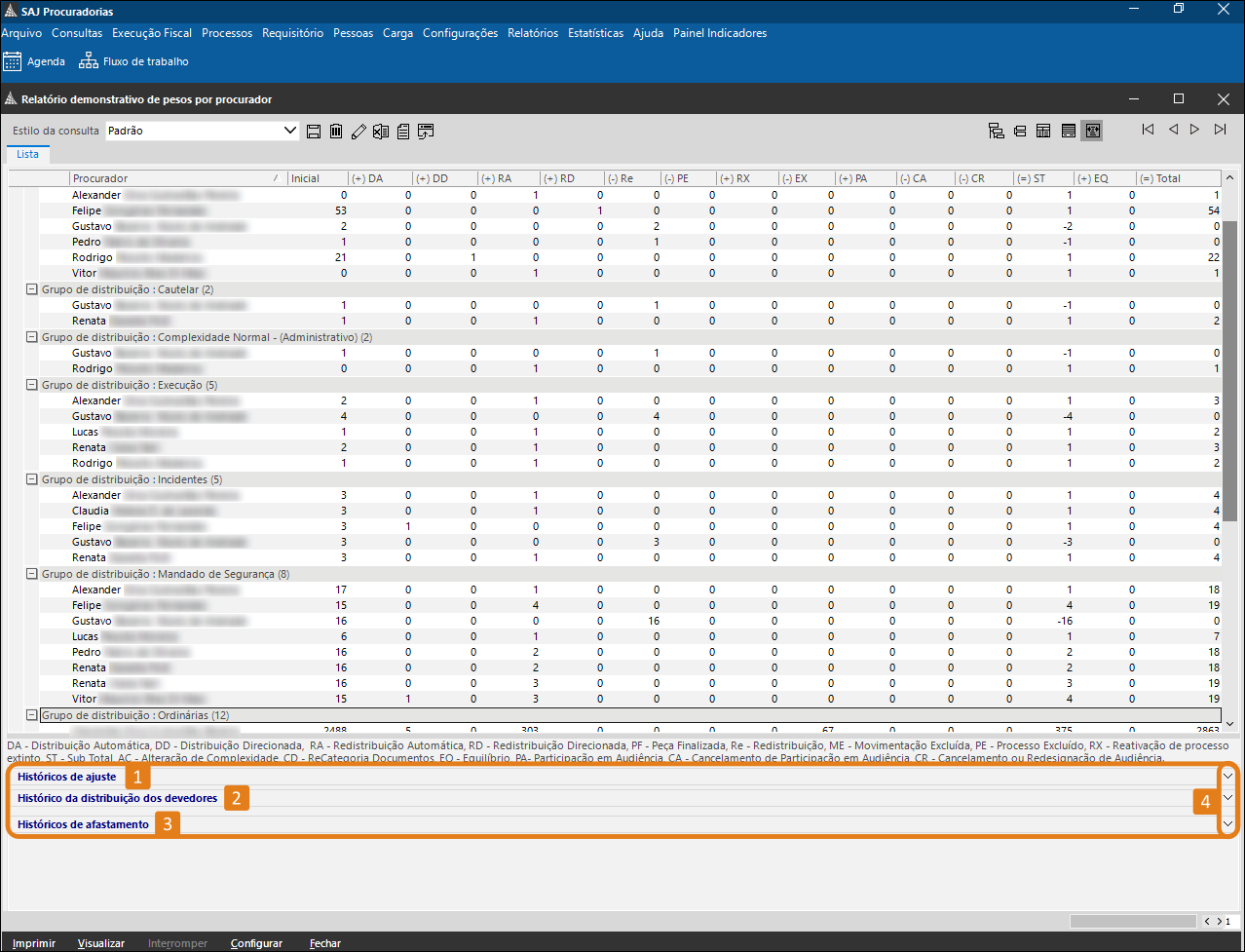Collapse the Mandado de Segurança group
This screenshot has width=1245, height=952.
[x=32, y=574]
